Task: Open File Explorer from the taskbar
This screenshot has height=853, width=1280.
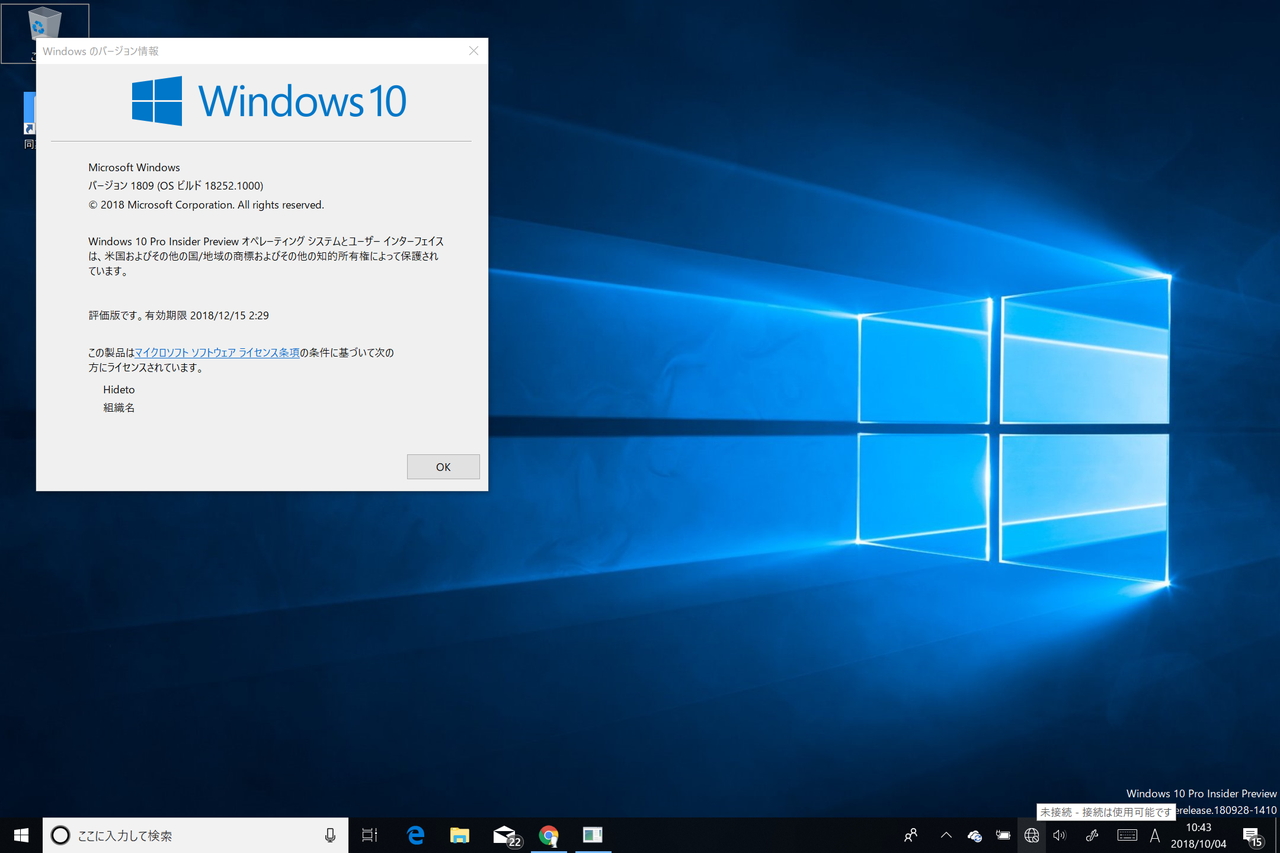Action: pyautogui.click(x=459, y=835)
